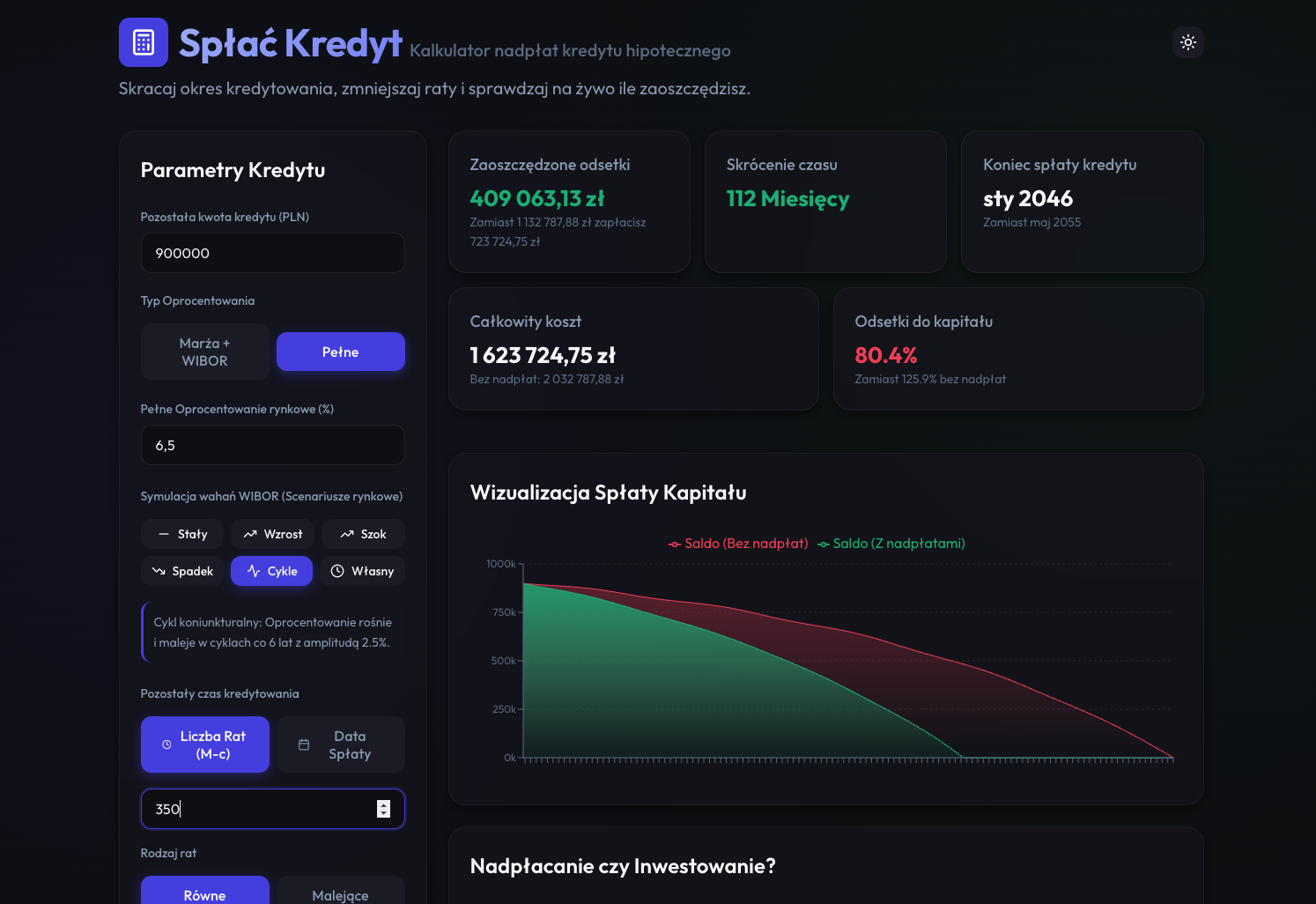Click the calculator logo icon
The image size is (1316, 904).
(x=144, y=42)
